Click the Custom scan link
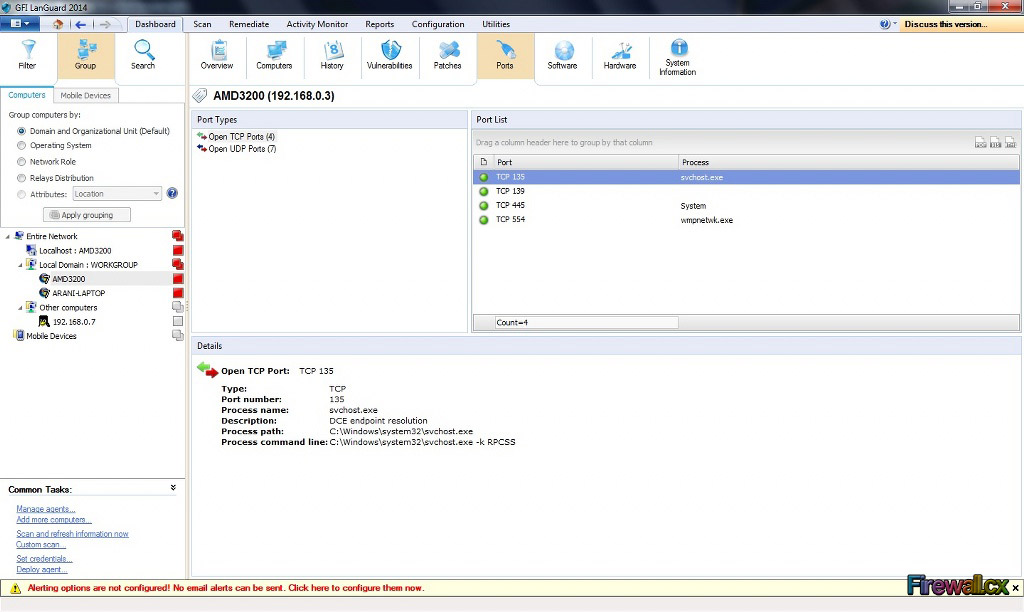 tap(40, 545)
